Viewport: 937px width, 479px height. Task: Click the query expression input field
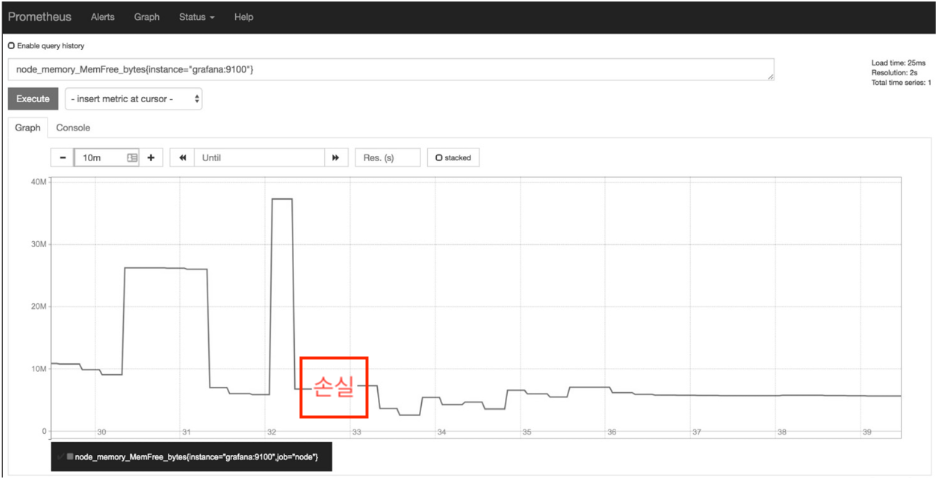pyautogui.click(x=390, y=69)
